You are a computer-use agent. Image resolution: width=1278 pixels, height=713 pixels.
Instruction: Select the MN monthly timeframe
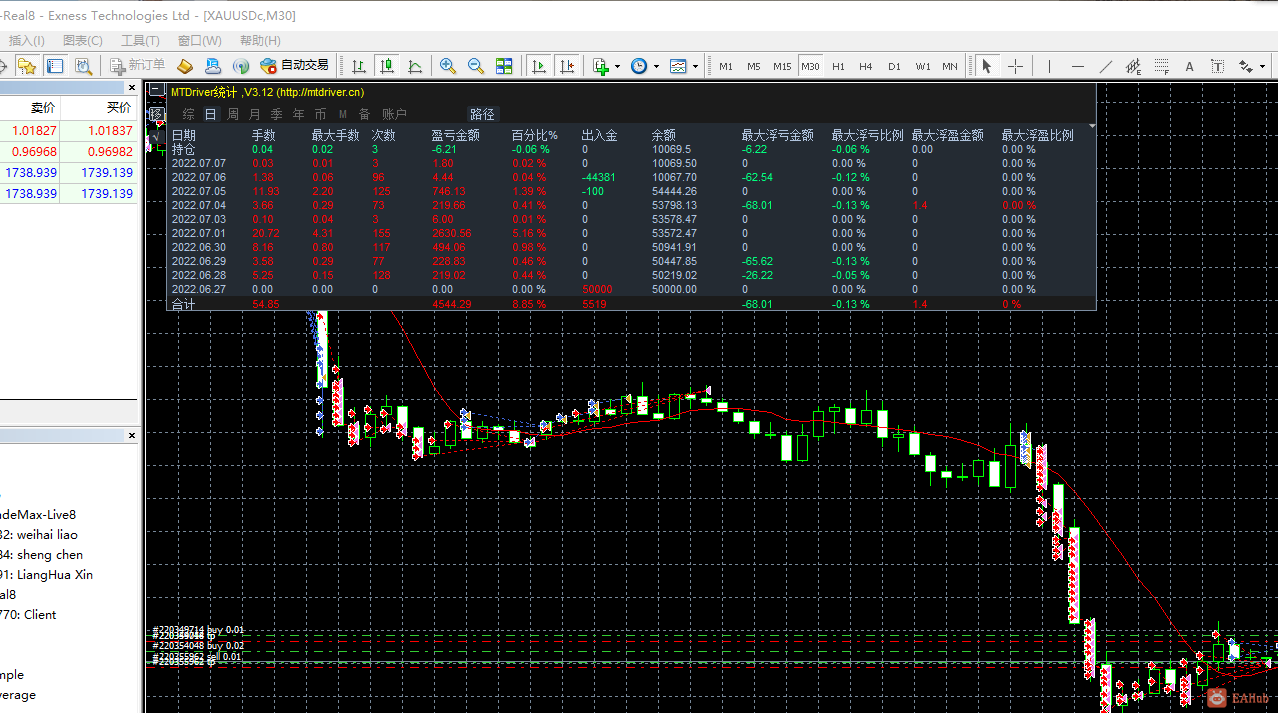[x=950, y=66]
